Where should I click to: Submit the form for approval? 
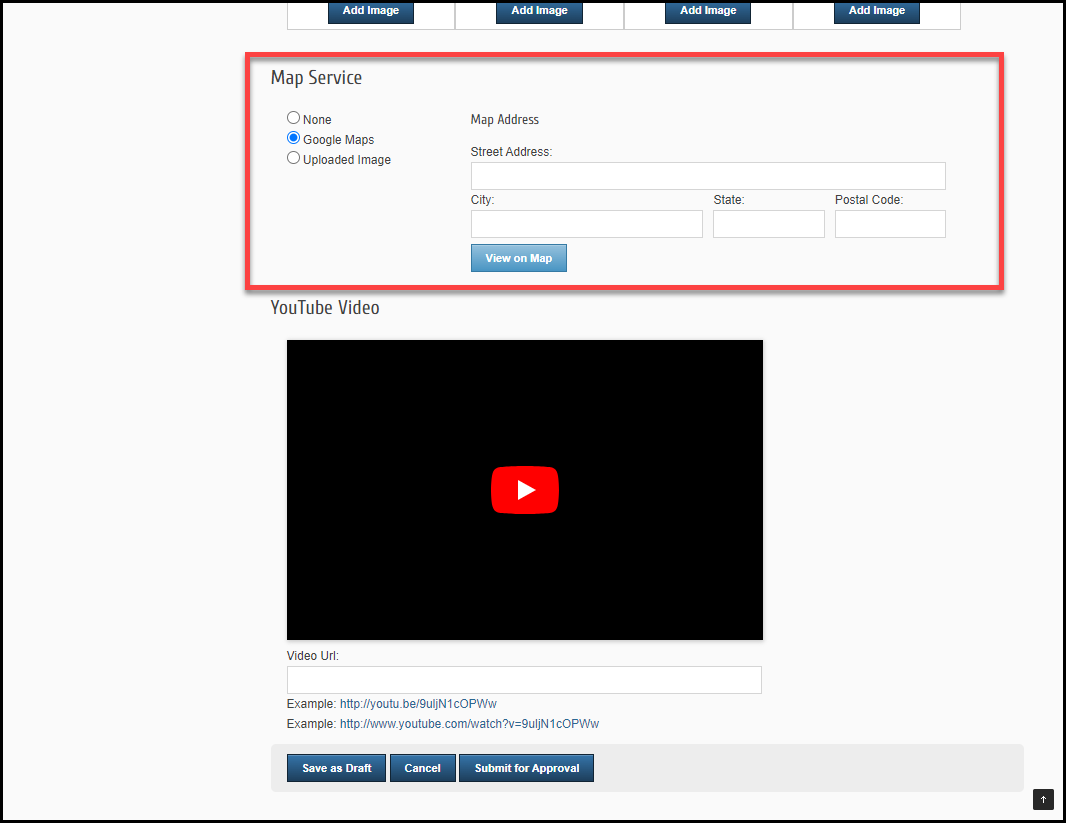point(526,768)
